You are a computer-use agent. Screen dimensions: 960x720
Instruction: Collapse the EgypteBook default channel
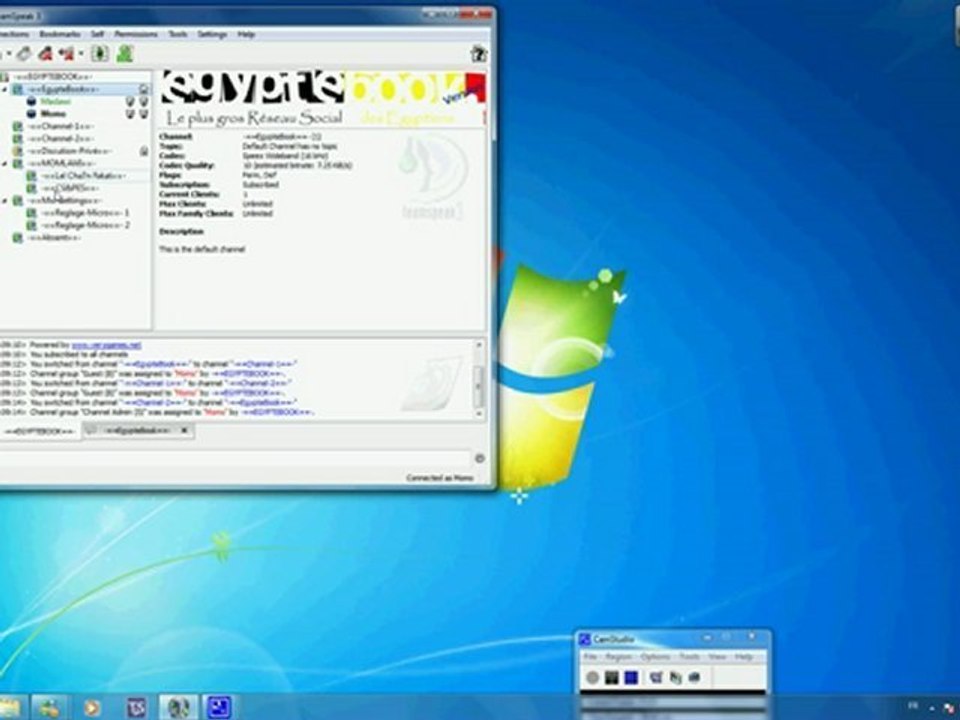5,90
